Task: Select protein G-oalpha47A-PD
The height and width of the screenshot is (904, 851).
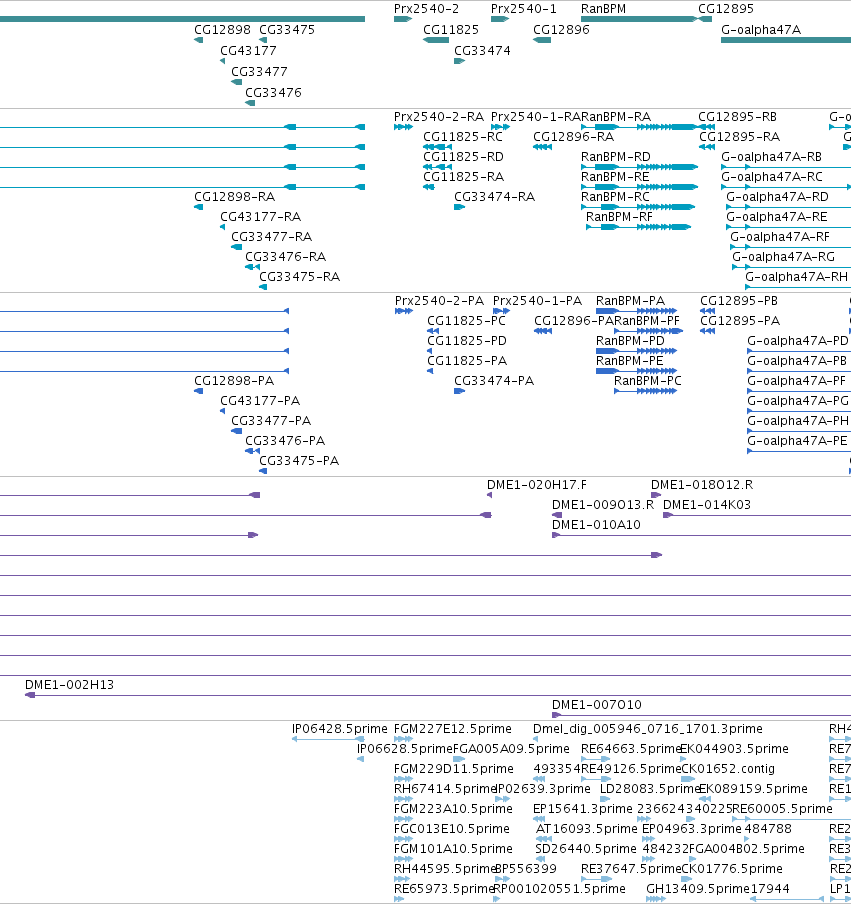Action: tap(798, 341)
